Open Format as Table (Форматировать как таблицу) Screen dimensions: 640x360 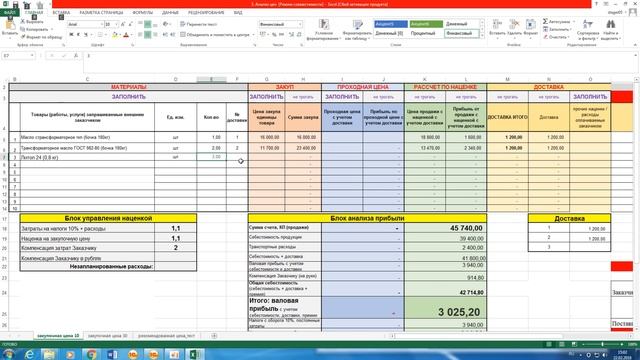click(x=357, y=30)
